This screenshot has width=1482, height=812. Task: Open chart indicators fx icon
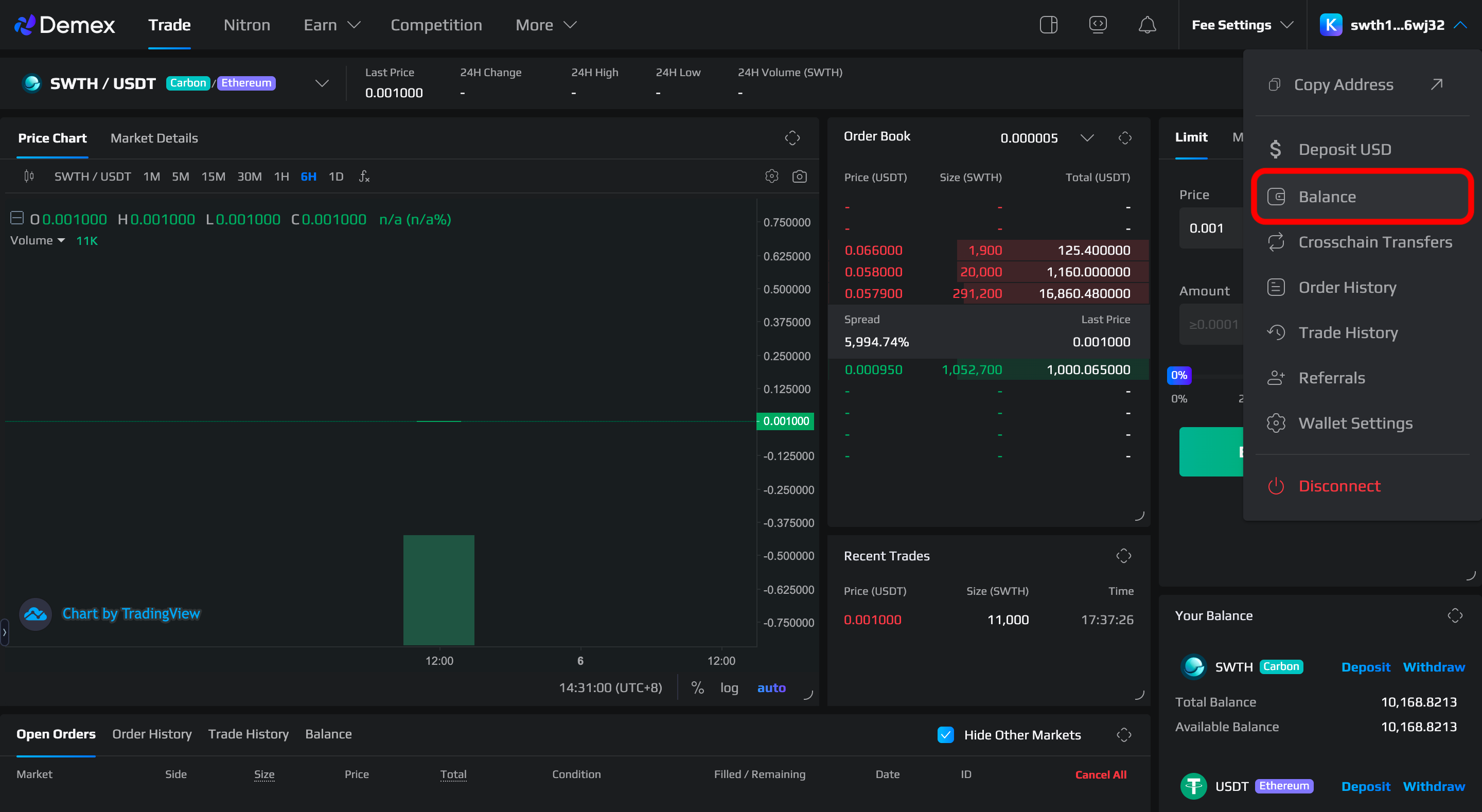coord(364,176)
